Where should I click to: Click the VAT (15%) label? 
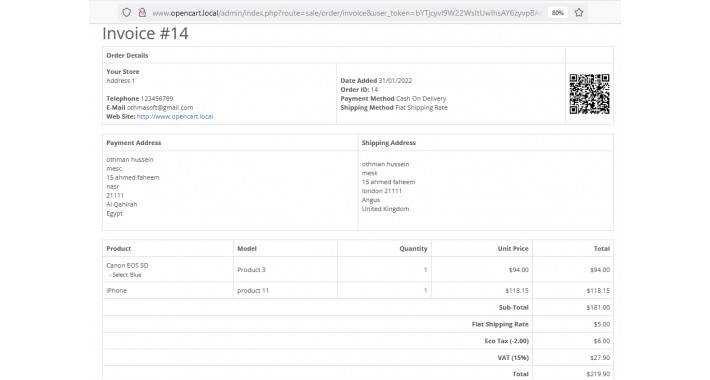513,358
